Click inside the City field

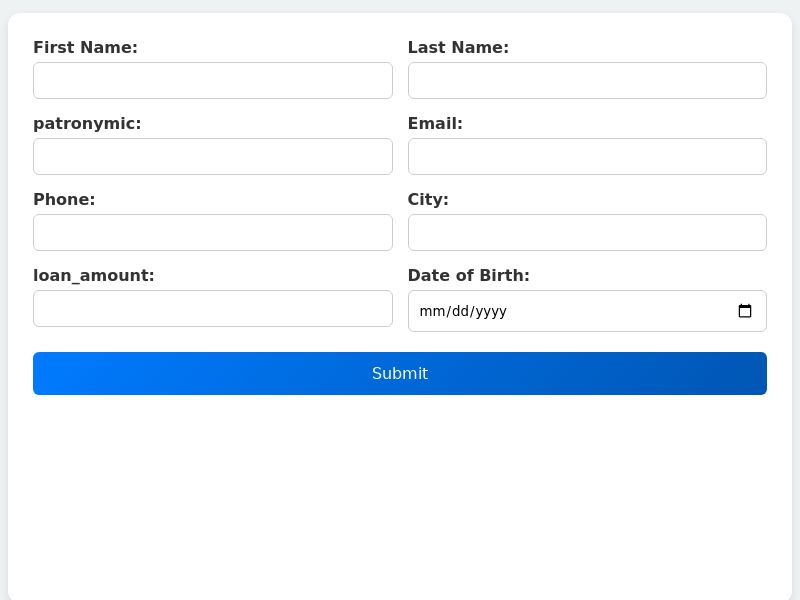coord(587,232)
